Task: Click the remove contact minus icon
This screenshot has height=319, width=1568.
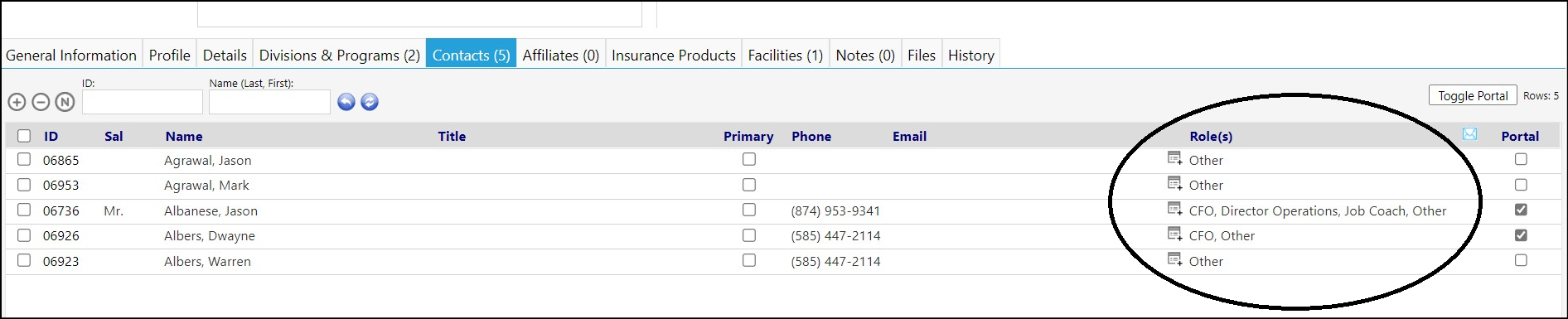Action: (x=41, y=102)
